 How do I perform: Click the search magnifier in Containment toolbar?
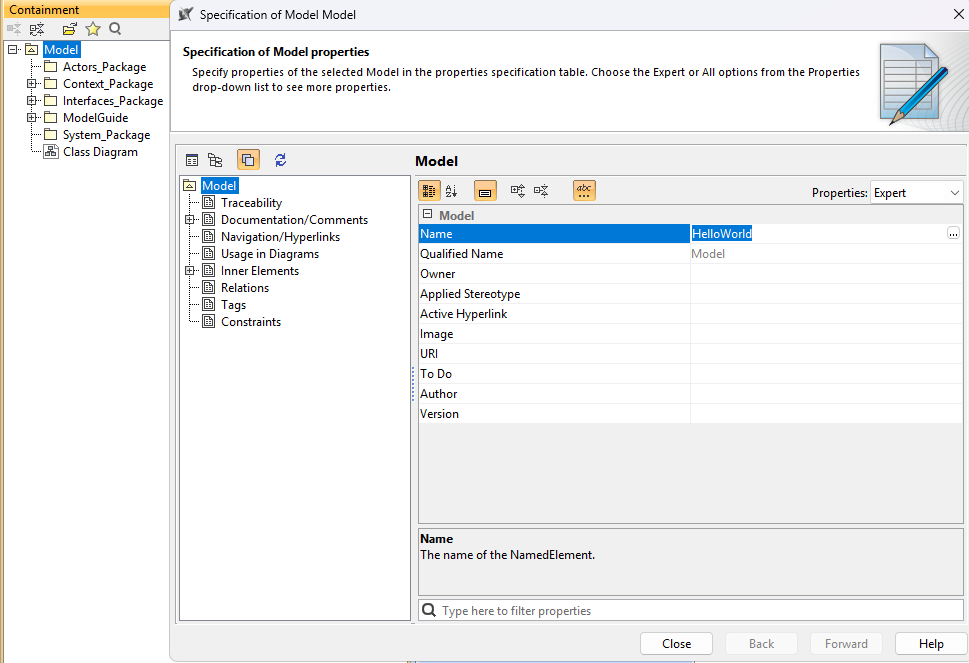(115, 28)
